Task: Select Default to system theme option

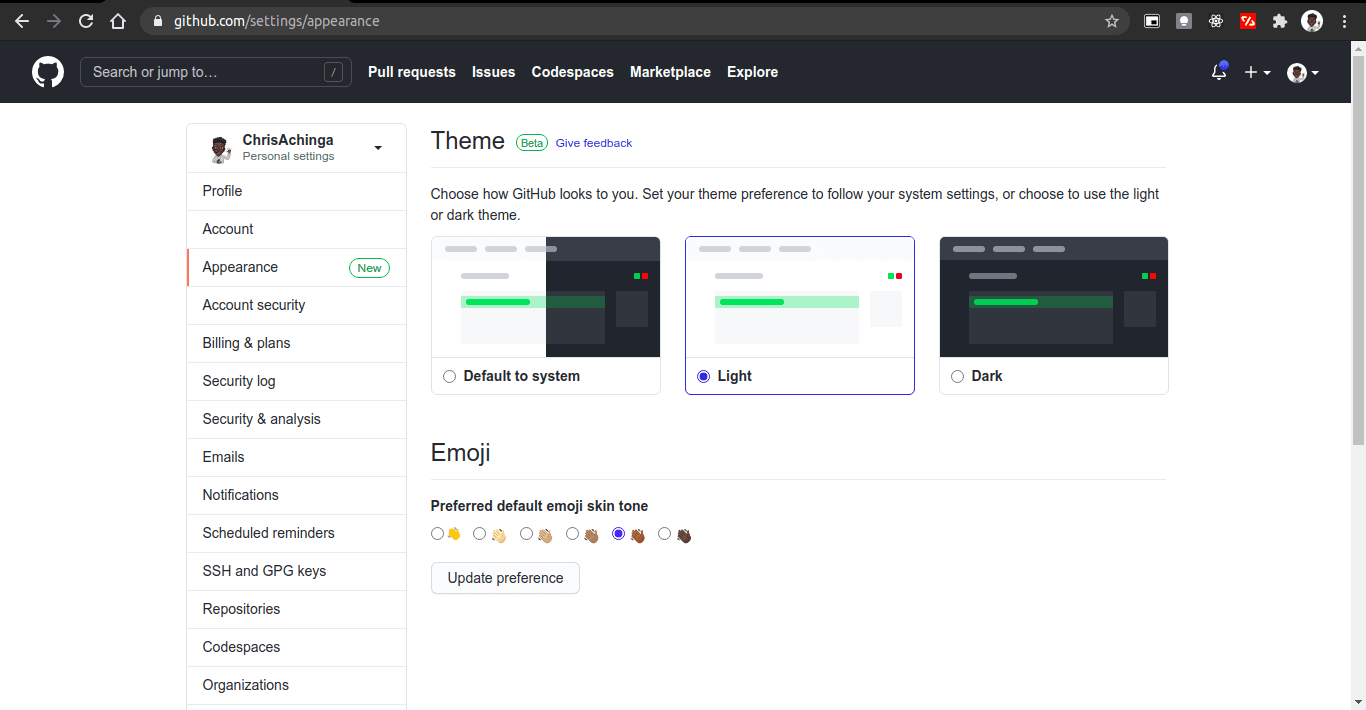Action: (x=450, y=376)
